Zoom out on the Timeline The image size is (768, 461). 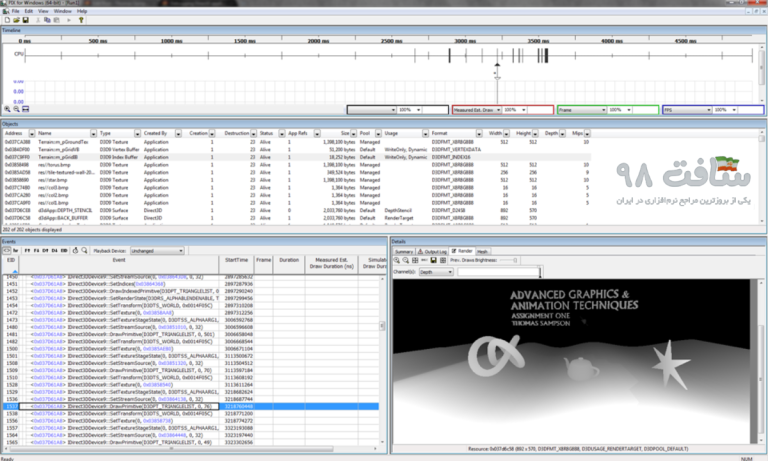18,108
